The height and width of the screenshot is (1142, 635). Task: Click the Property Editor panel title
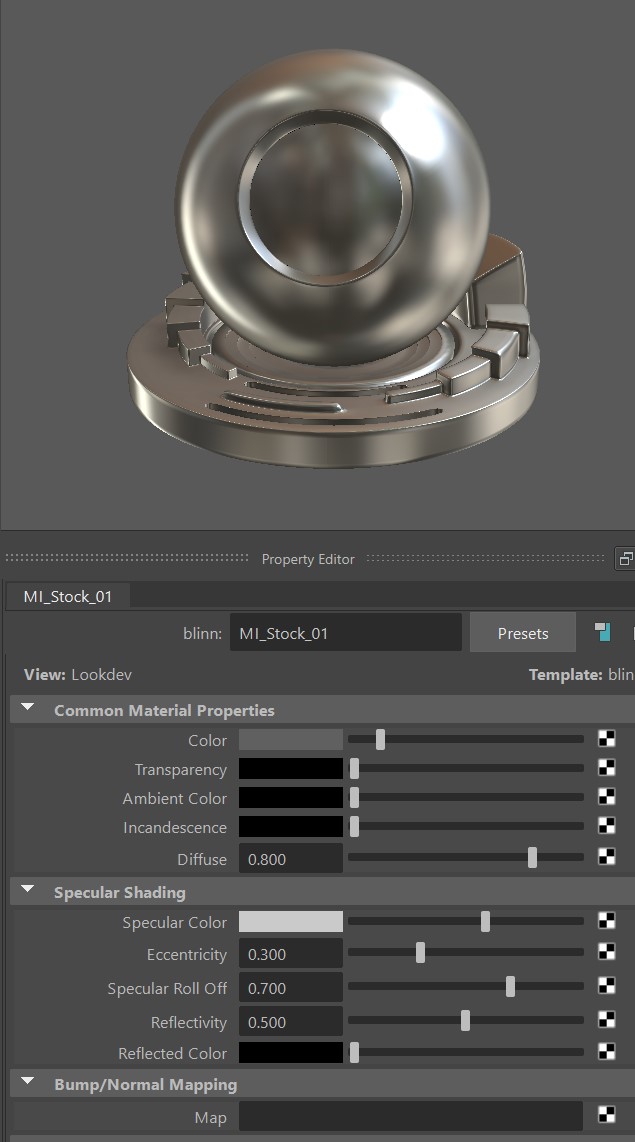[308, 559]
